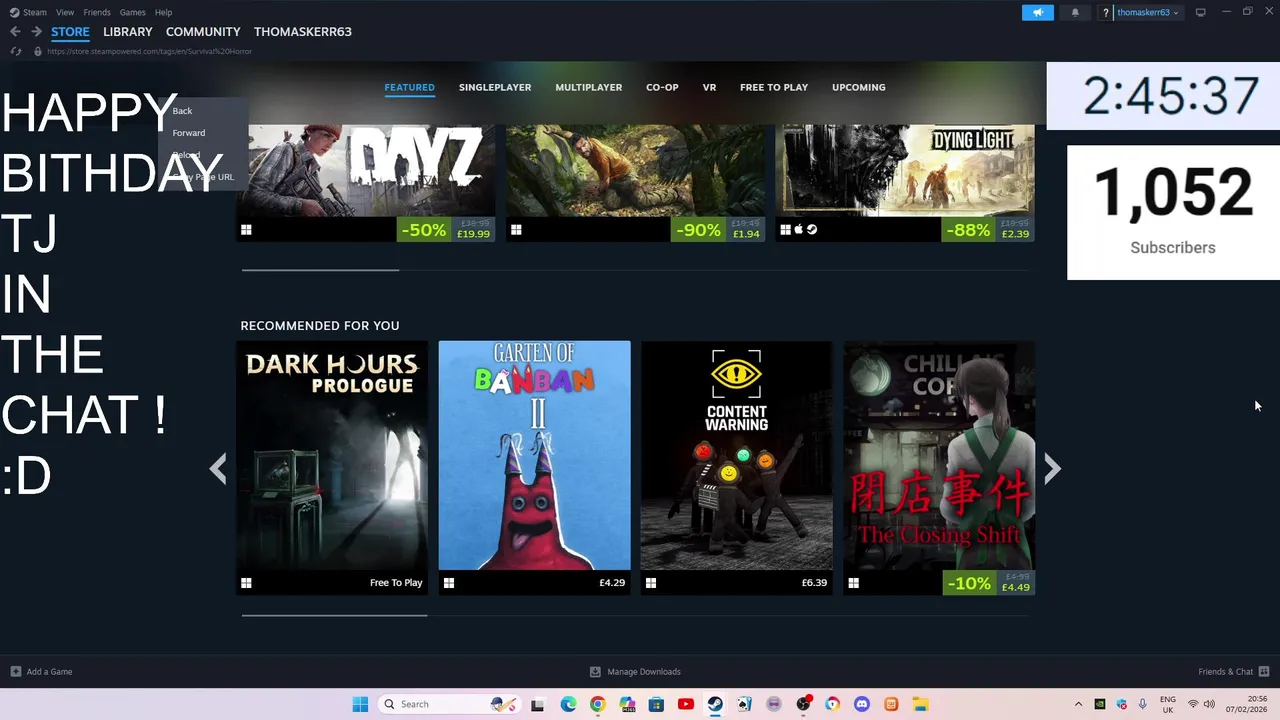The width and height of the screenshot is (1280, 720).
Task: Open Microsoft Store from the taskbar
Action: 656,704
